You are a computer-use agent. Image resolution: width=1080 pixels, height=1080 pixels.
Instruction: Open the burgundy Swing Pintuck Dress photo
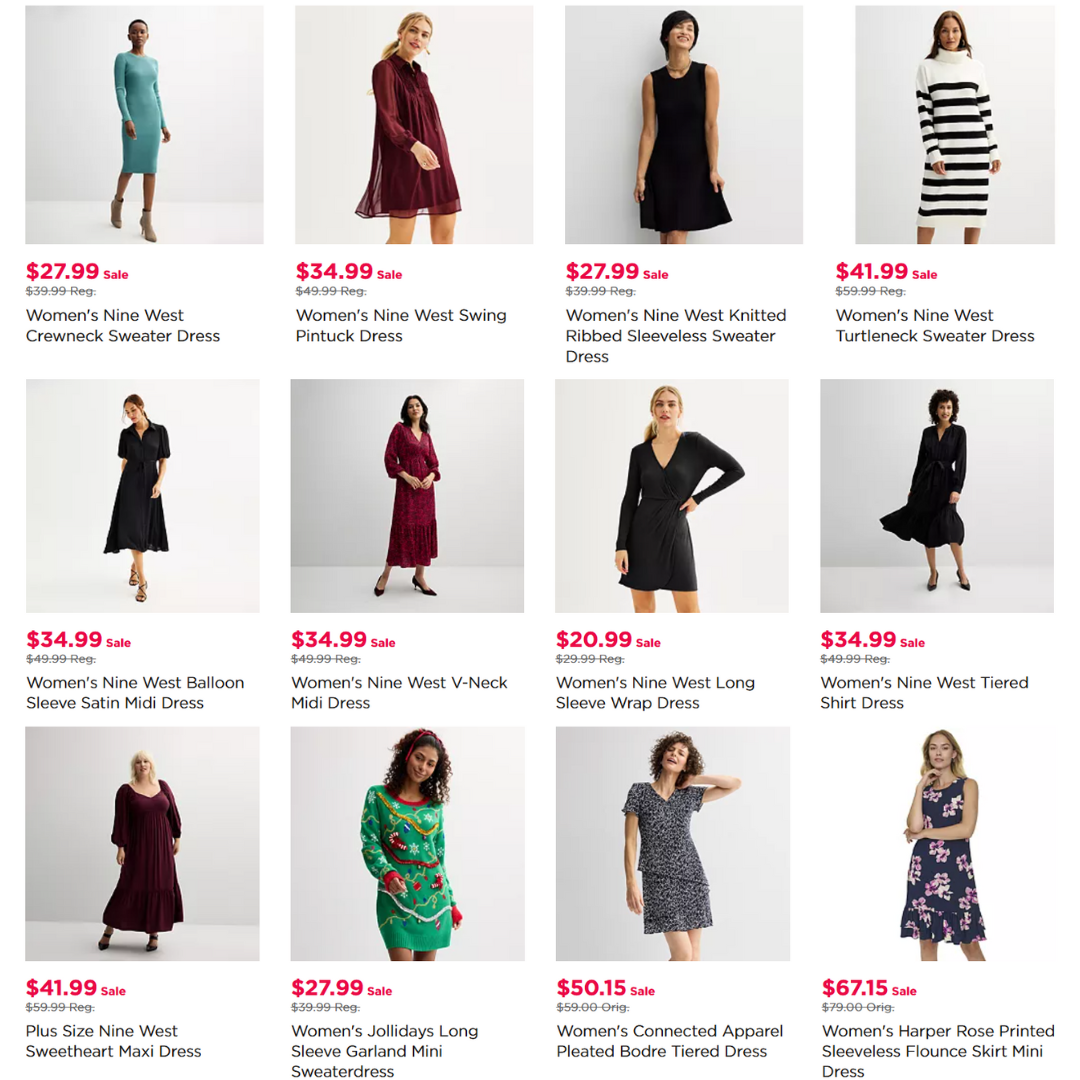tap(414, 125)
